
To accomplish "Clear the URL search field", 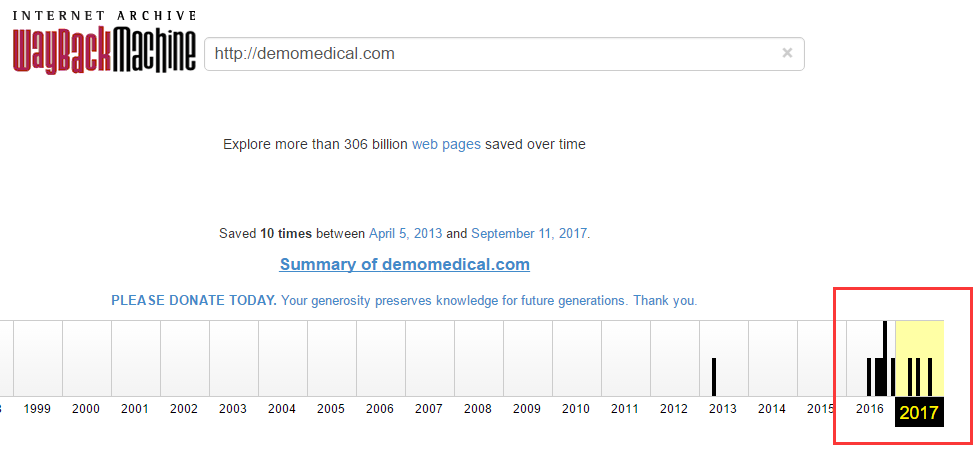I will tap(787, 53).
